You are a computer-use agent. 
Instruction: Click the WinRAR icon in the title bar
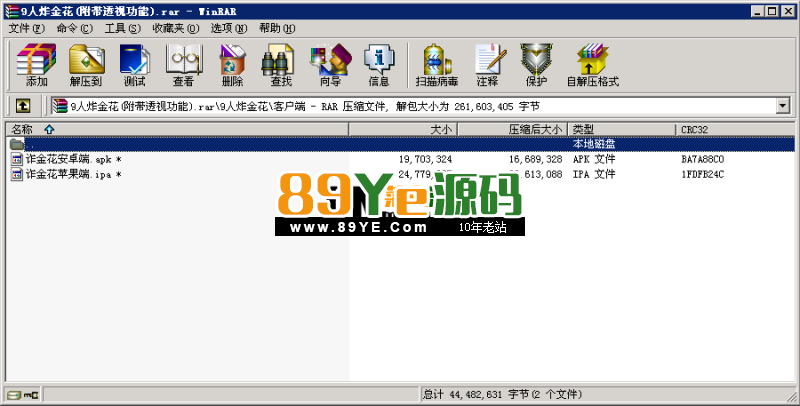(12, 11)
